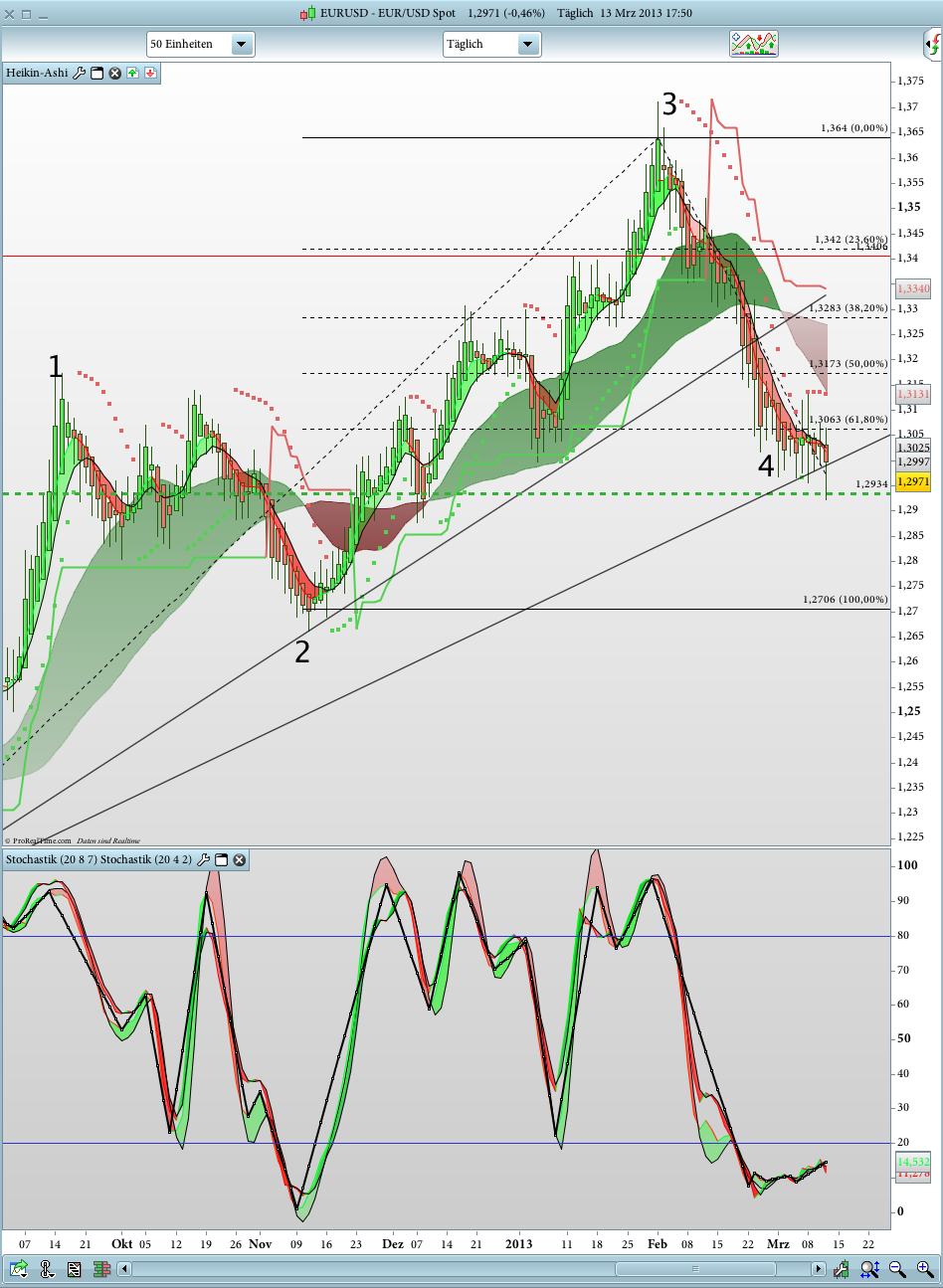The width and height of the screenshot is (943, 1288).
Task: Click the window title EURUSD - EUR/USD Spot
Action: click(388, 13)
